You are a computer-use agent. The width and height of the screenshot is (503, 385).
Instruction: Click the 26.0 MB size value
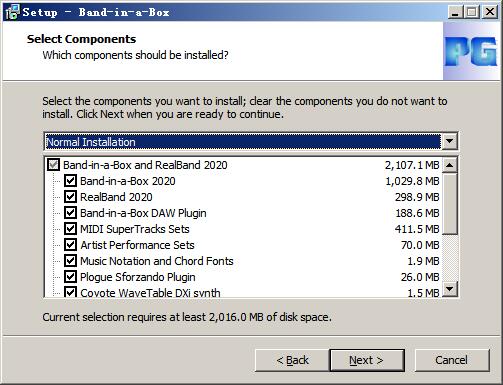420,277
